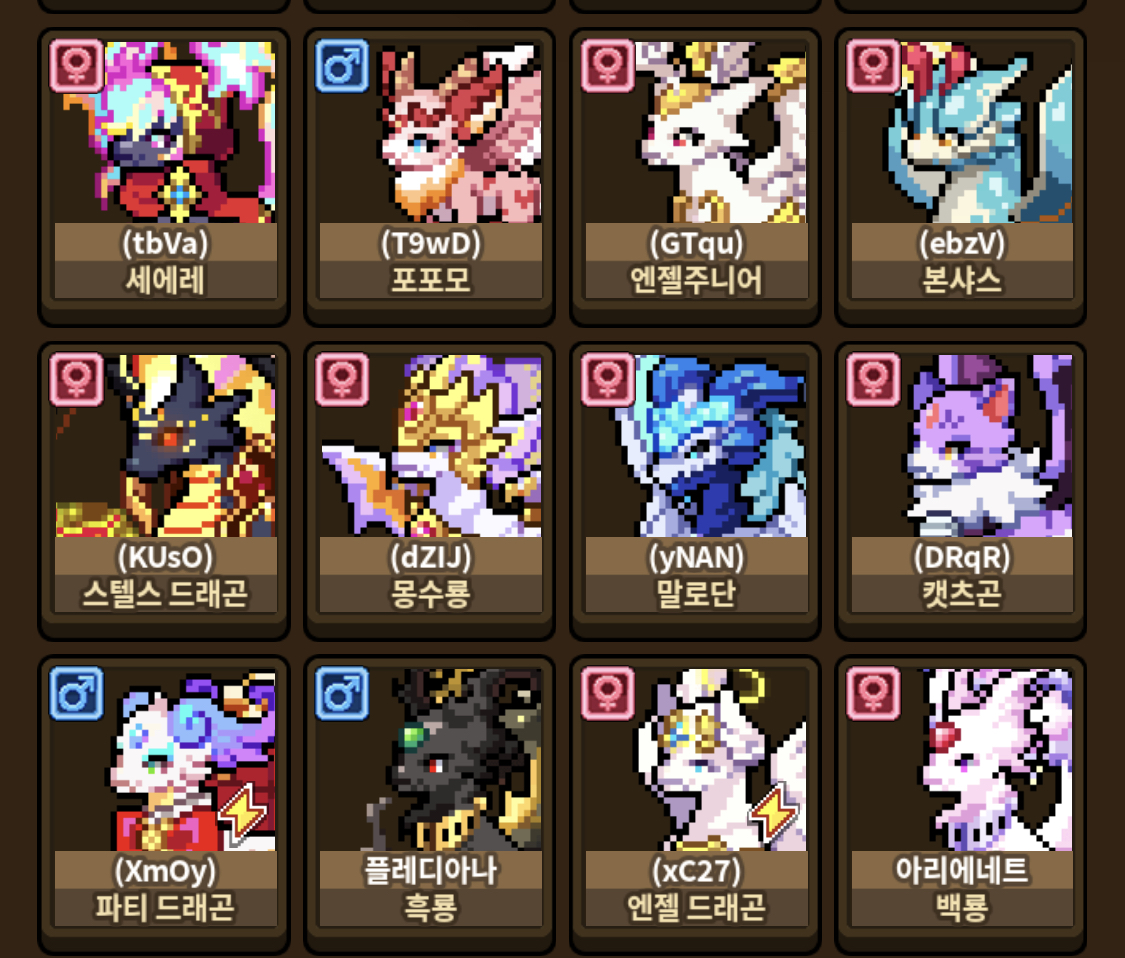Choose the 말로단 (yNAN) dragon portrait
This screenshot has height=958, width=1125.
696,446
